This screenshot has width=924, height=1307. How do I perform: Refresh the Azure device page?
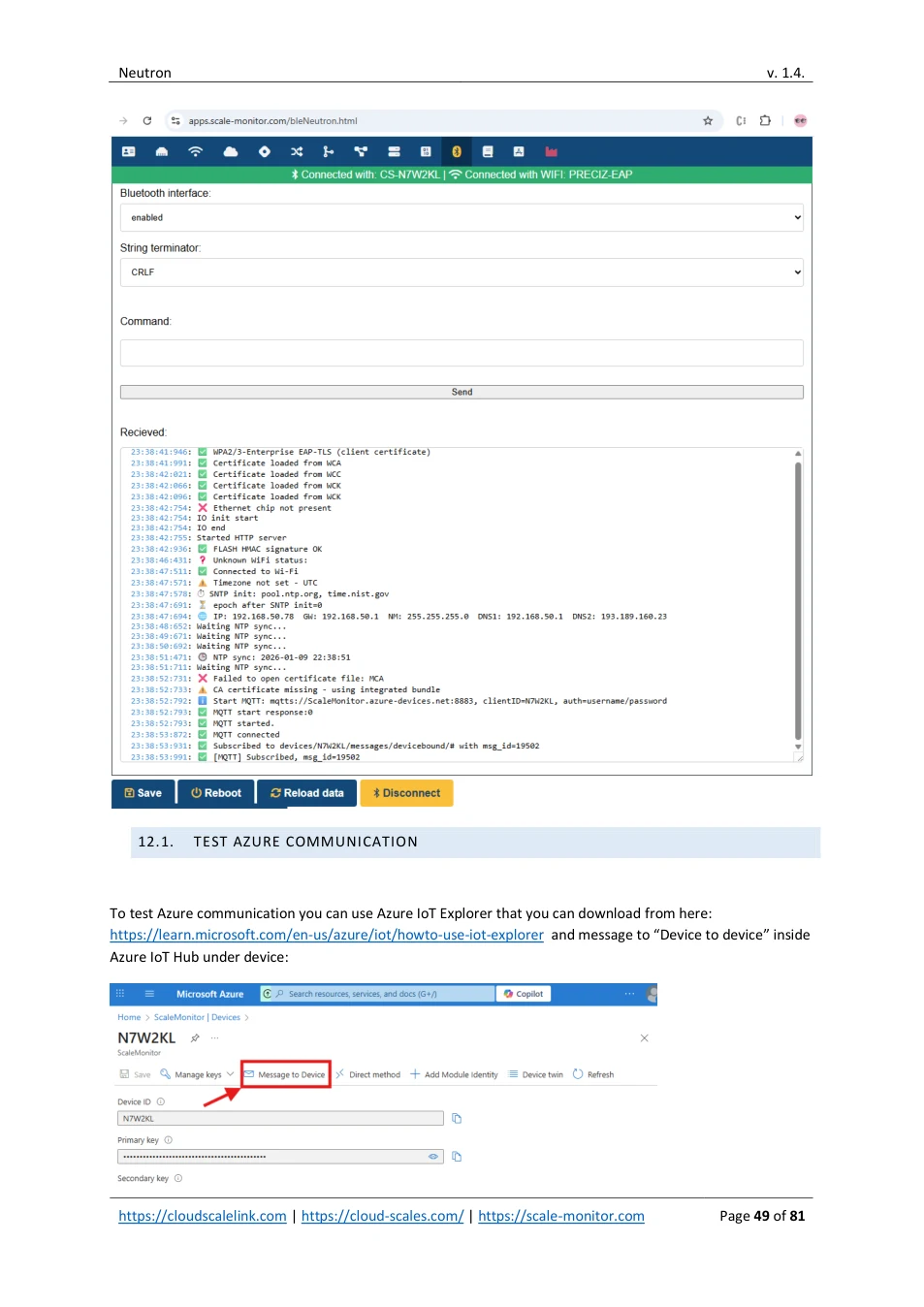pyautogui.click(x=593, y=1074)
